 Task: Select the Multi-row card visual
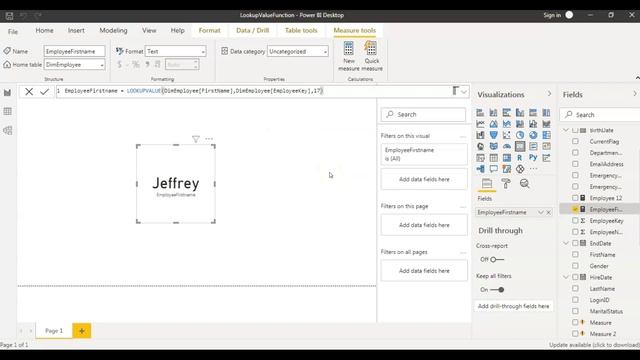tap(533, 146)
